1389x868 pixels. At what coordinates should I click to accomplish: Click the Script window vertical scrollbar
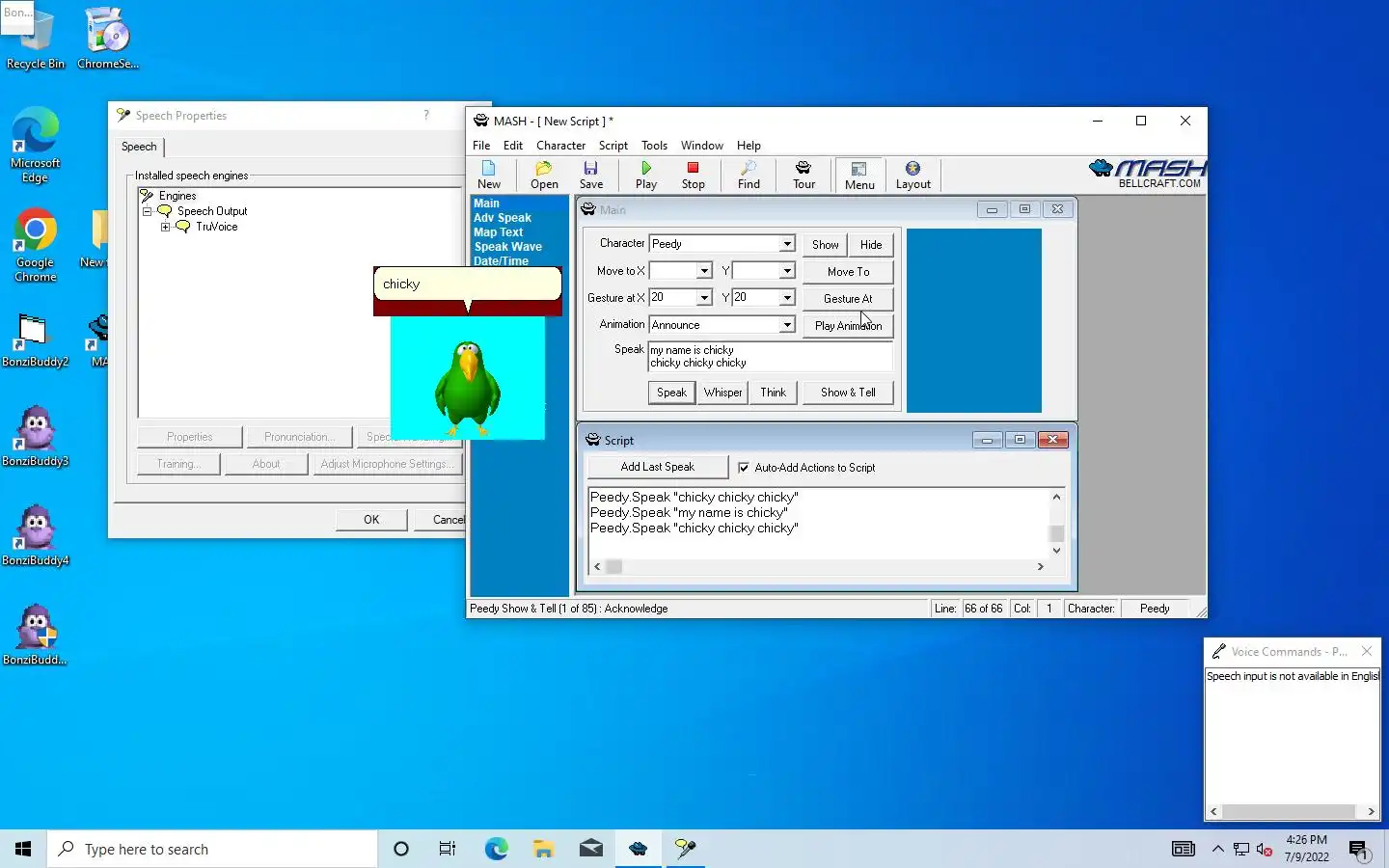(x=1056, y=524)
